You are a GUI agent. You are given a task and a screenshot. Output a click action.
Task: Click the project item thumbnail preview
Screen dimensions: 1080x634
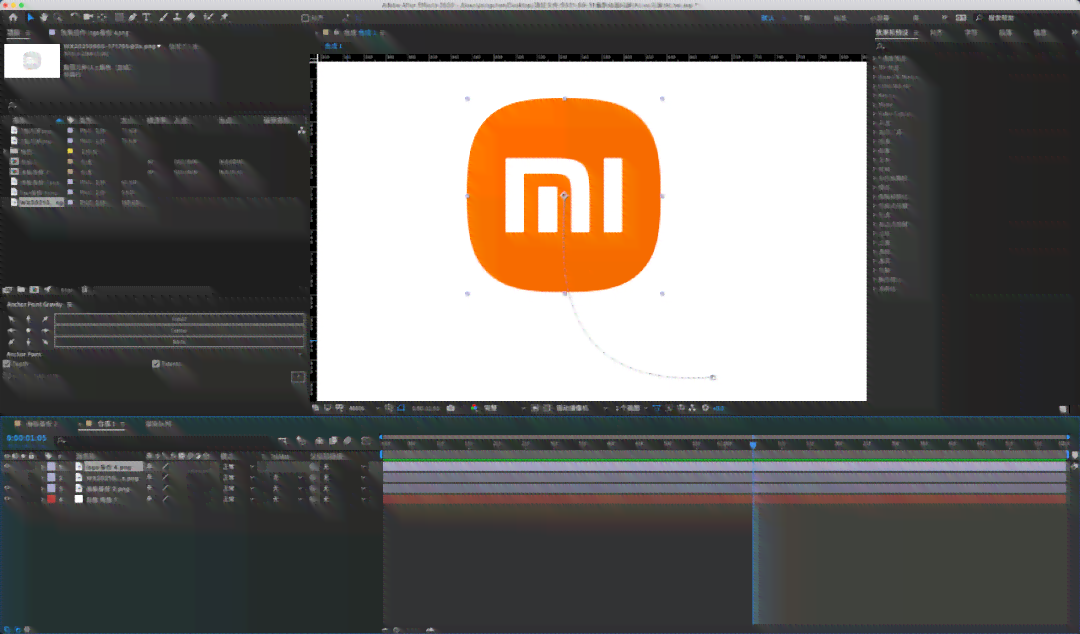pyautogui.click(x=32, y=61)
